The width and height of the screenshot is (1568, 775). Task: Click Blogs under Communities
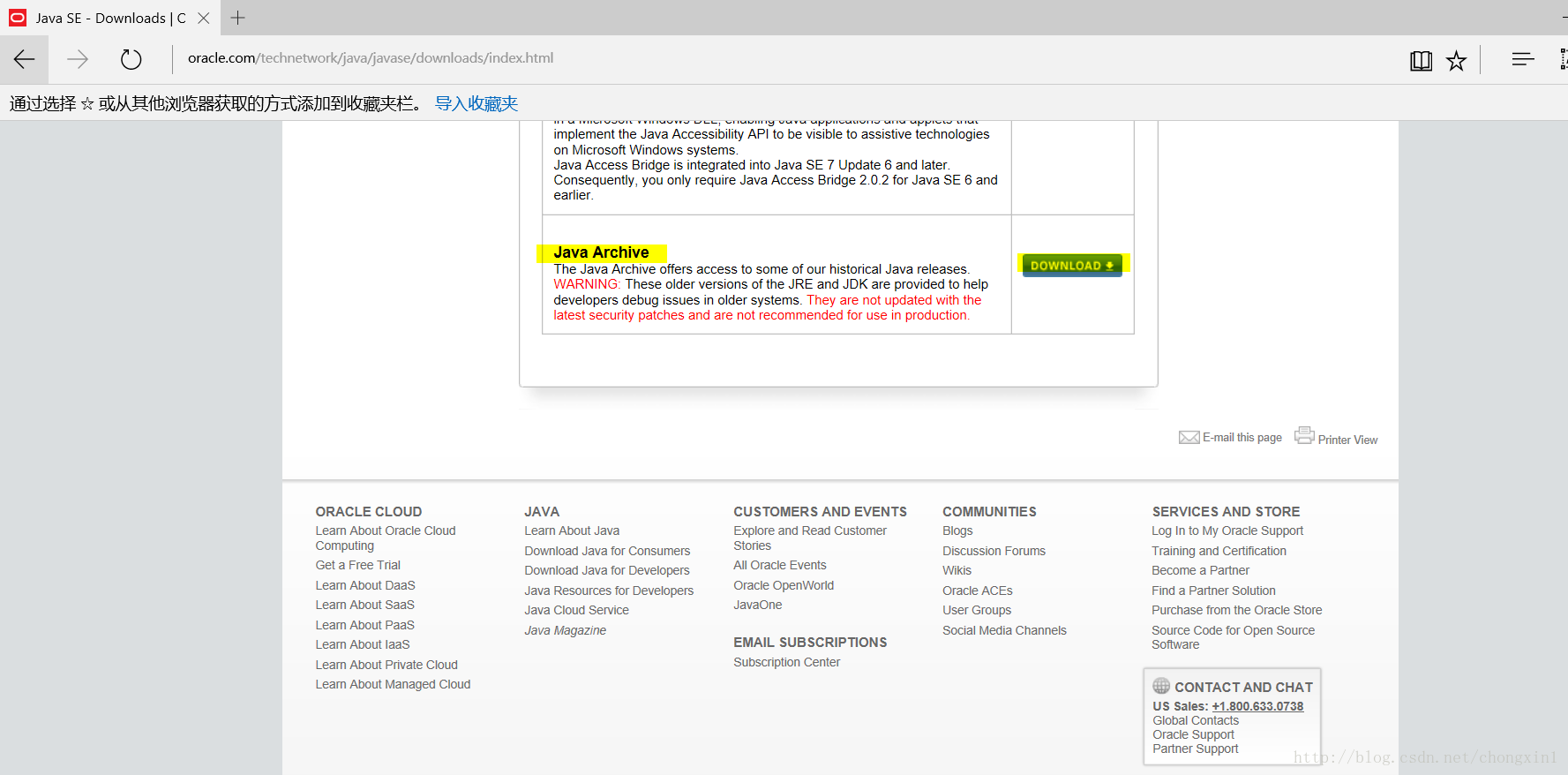point(957,530)
